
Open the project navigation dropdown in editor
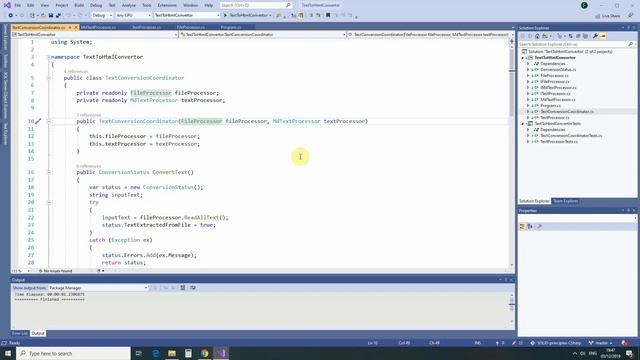click(95, 35)
